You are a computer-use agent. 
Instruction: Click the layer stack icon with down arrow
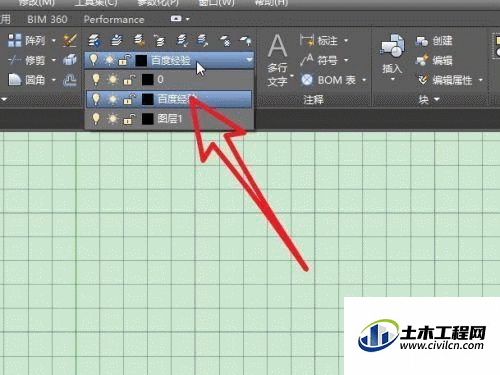[182, 41]
